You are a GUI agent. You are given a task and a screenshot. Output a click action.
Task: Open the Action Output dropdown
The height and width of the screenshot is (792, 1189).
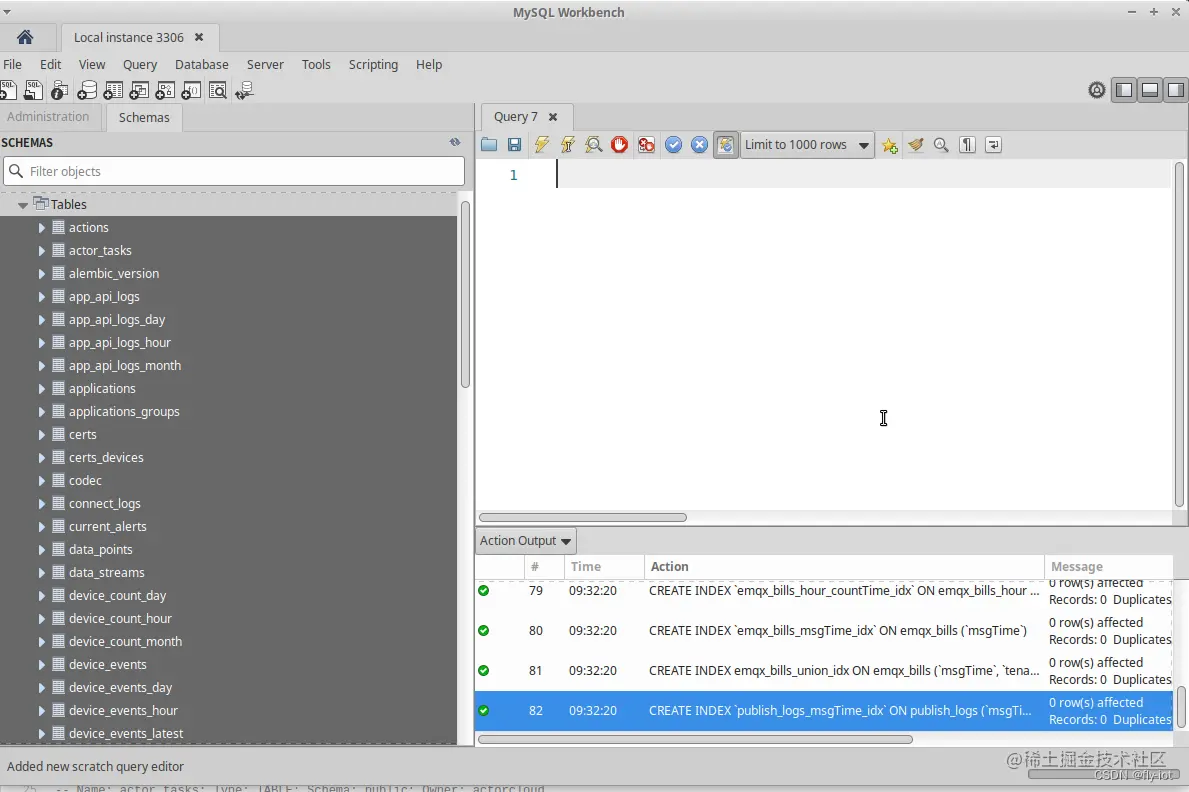pyautogui.click(x=525, y=541)
